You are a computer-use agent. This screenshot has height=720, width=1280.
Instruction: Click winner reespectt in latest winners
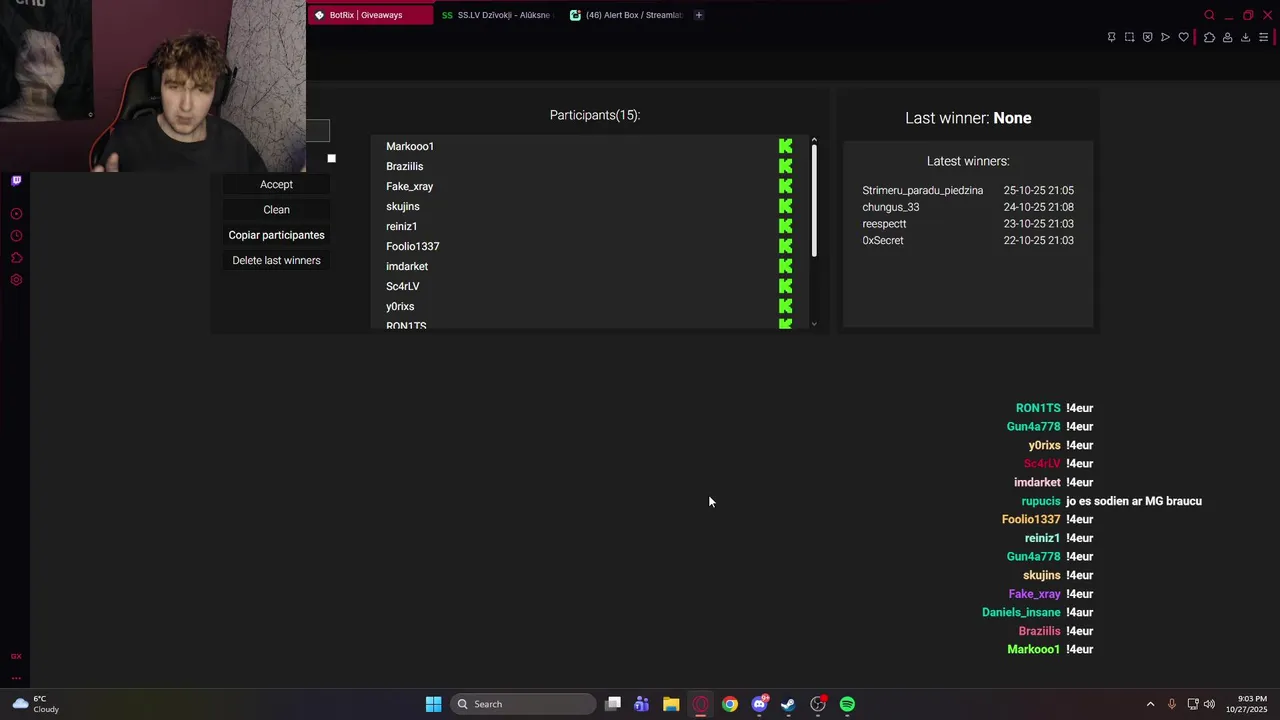click(x=884, y=224)
